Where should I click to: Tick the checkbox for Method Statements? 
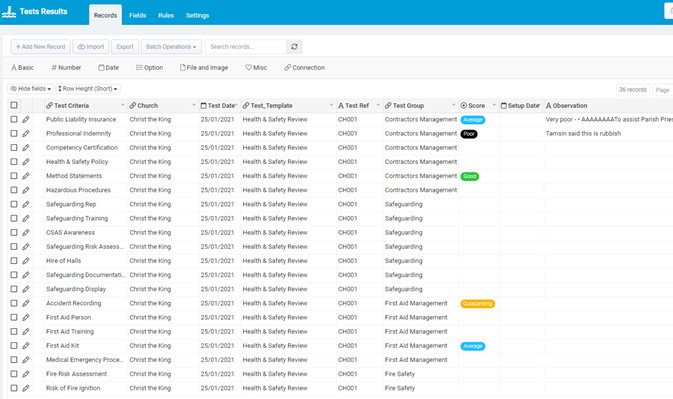pos(14,176)
